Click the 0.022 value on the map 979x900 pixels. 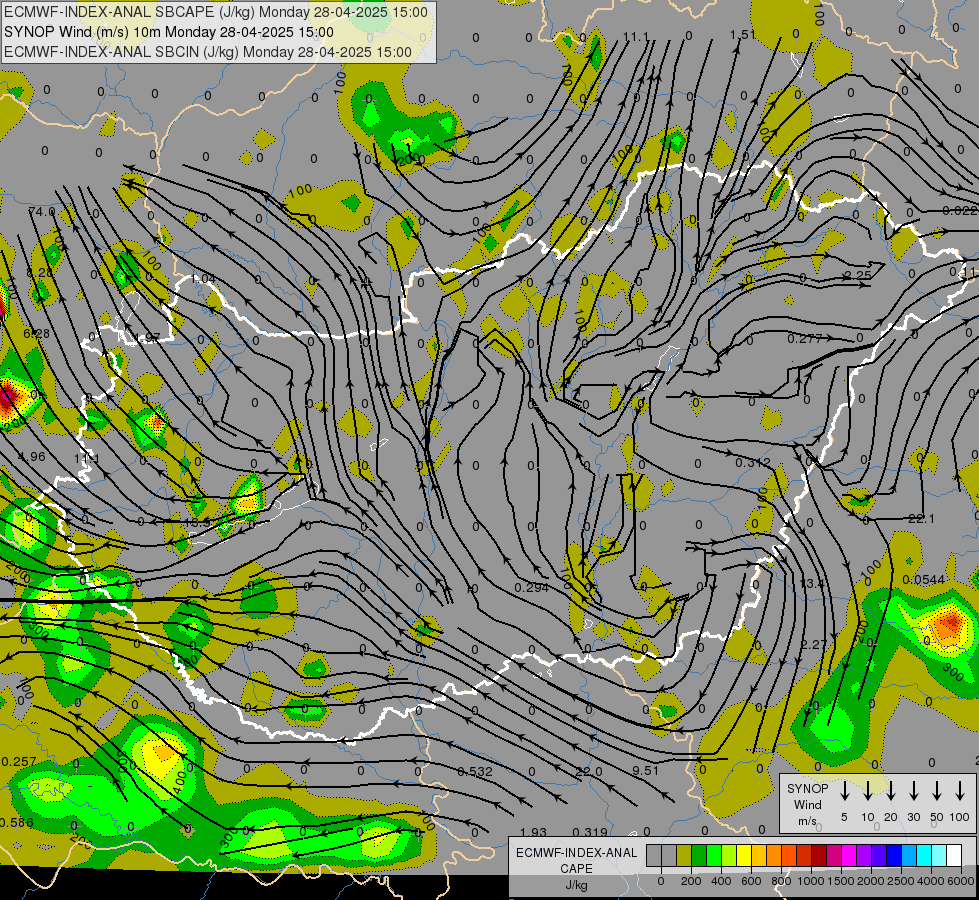pyautogui.click(x=959, y=210)
